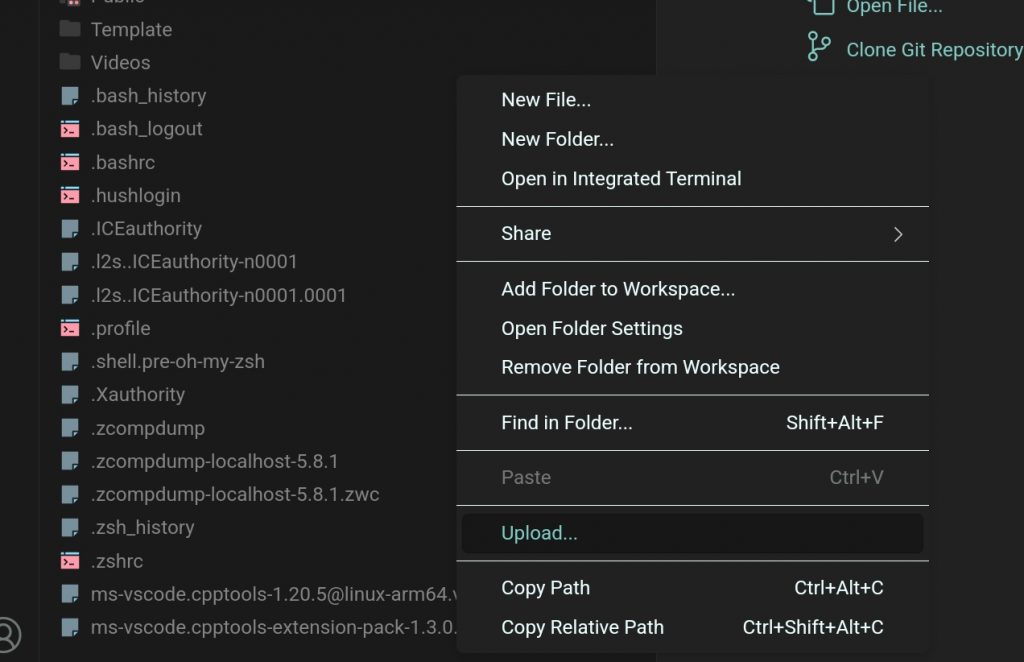Screen dimensions: 1024x662
Task: Click the folder icon next to Videos
Action: tap(70, 62)
